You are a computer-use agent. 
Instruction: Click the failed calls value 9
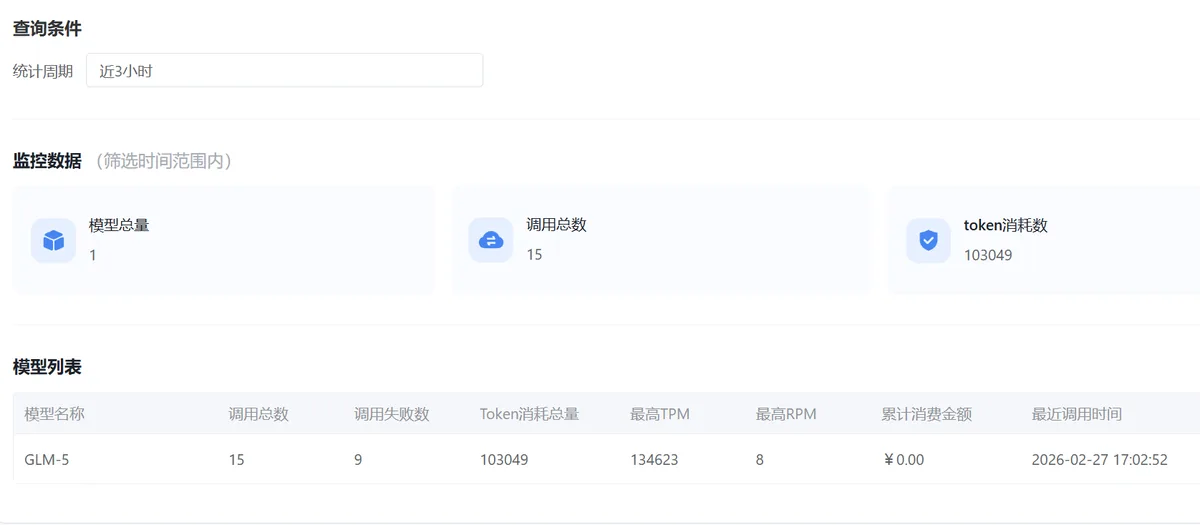[358, 460]
